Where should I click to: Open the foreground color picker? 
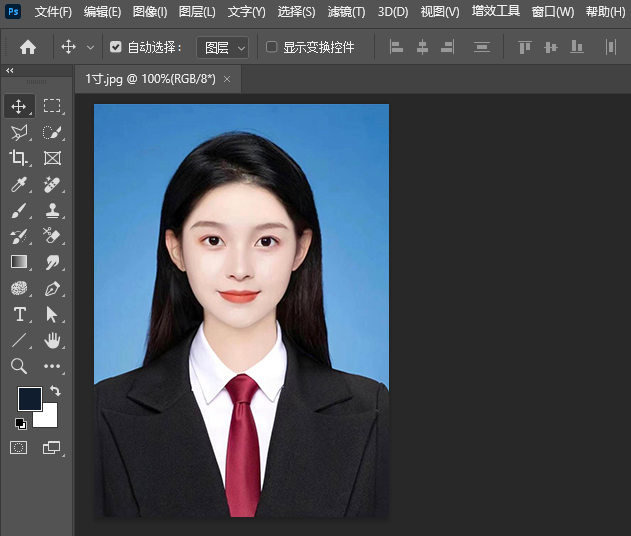point(30,399)
